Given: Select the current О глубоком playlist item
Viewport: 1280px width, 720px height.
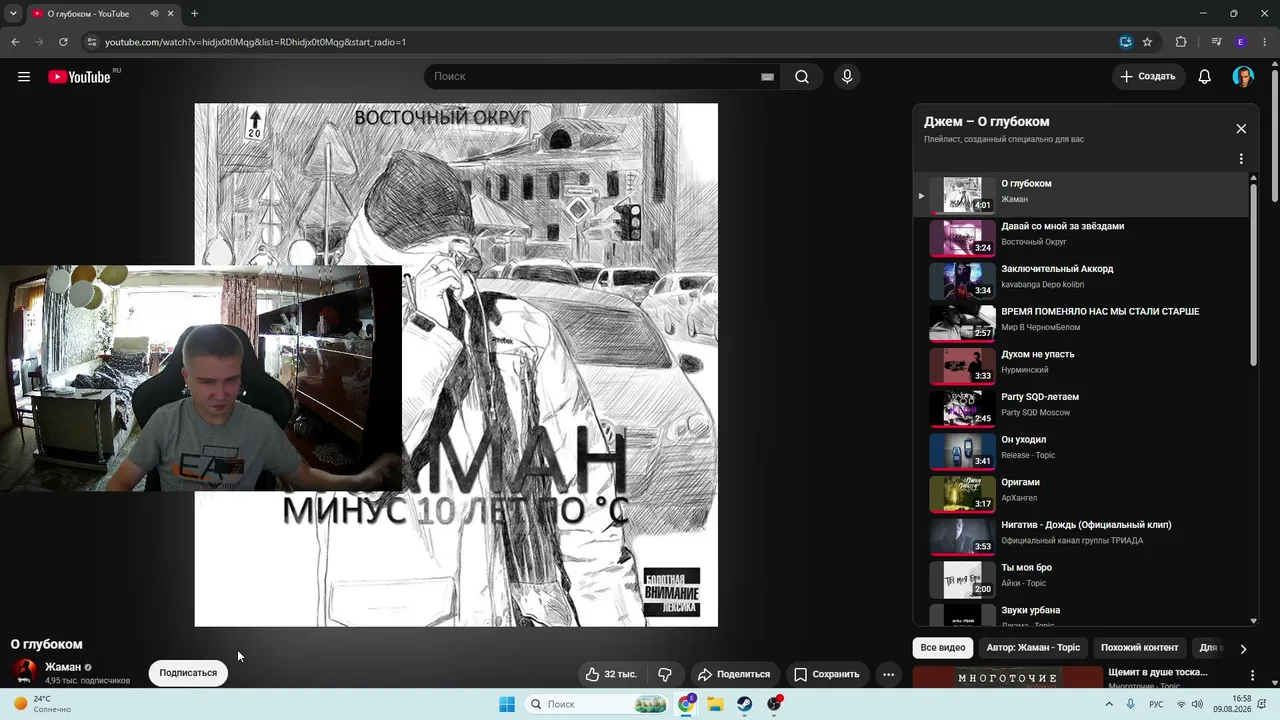Looking at the screenshot, I should click(1082, 195).
